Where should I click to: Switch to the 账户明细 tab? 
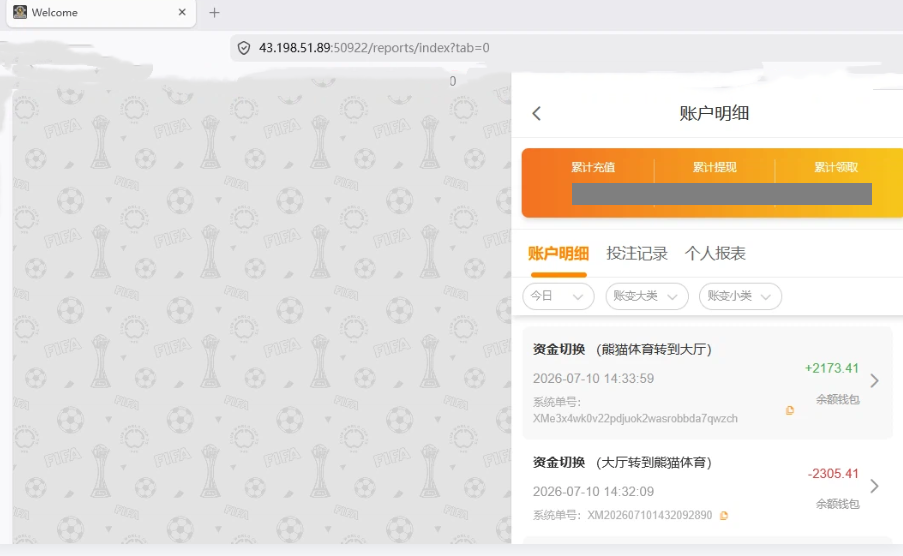click(x=558, y=254)
